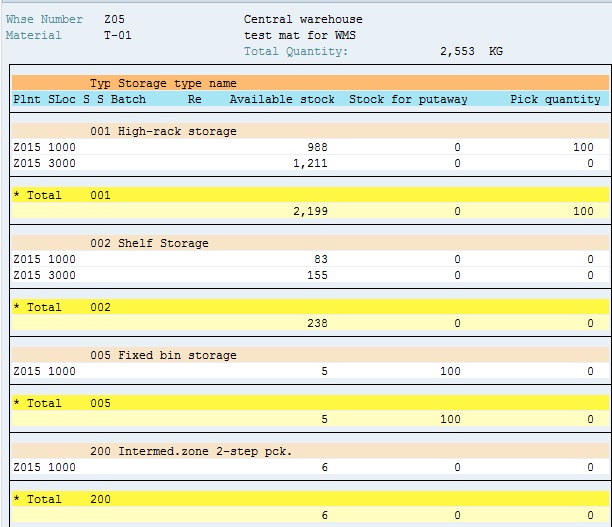Select available stock 5 in Total 005 row

pos(324,419)
